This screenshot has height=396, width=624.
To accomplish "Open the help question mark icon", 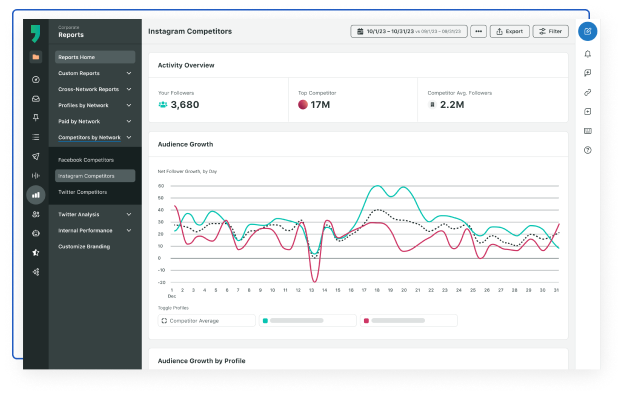I will click(587, 150).
